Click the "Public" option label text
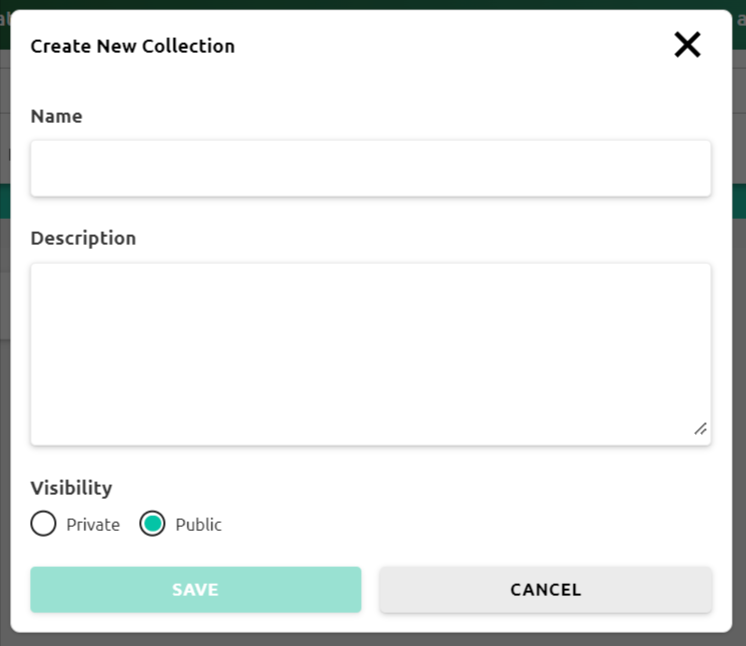746x646 pixels. 198,525
